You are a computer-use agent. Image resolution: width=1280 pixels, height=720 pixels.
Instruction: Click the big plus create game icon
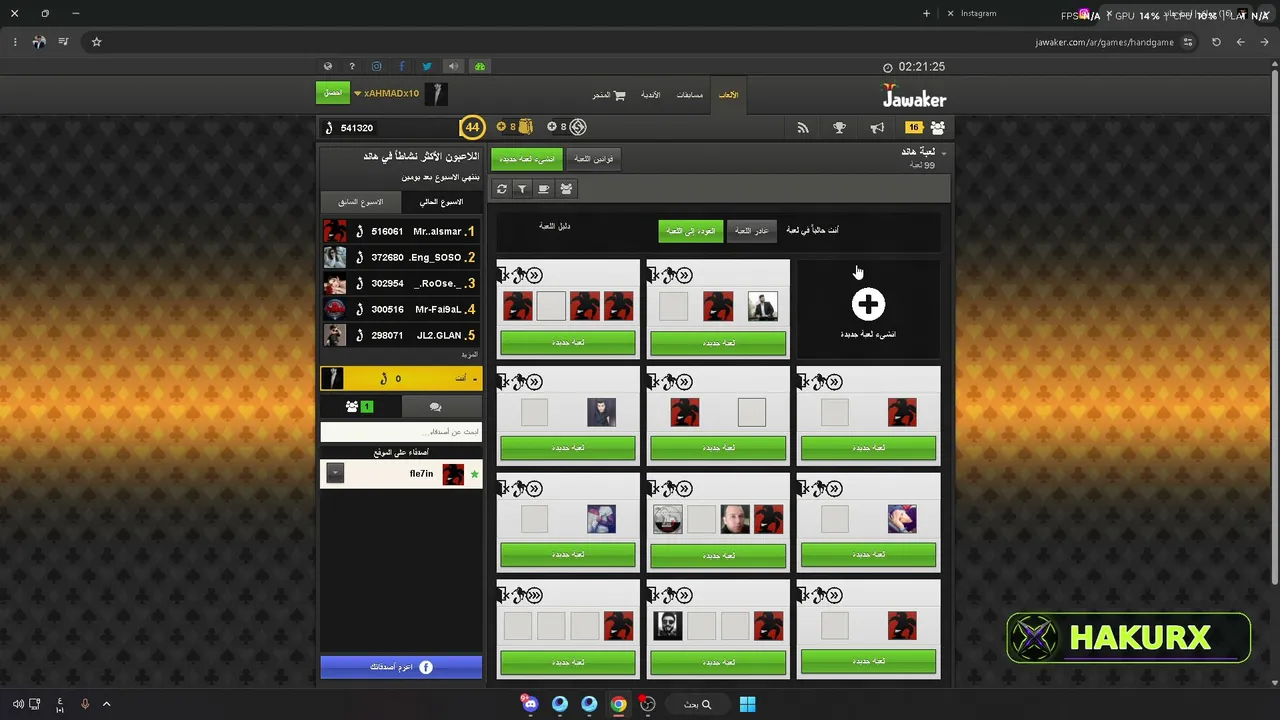[868, 304]
